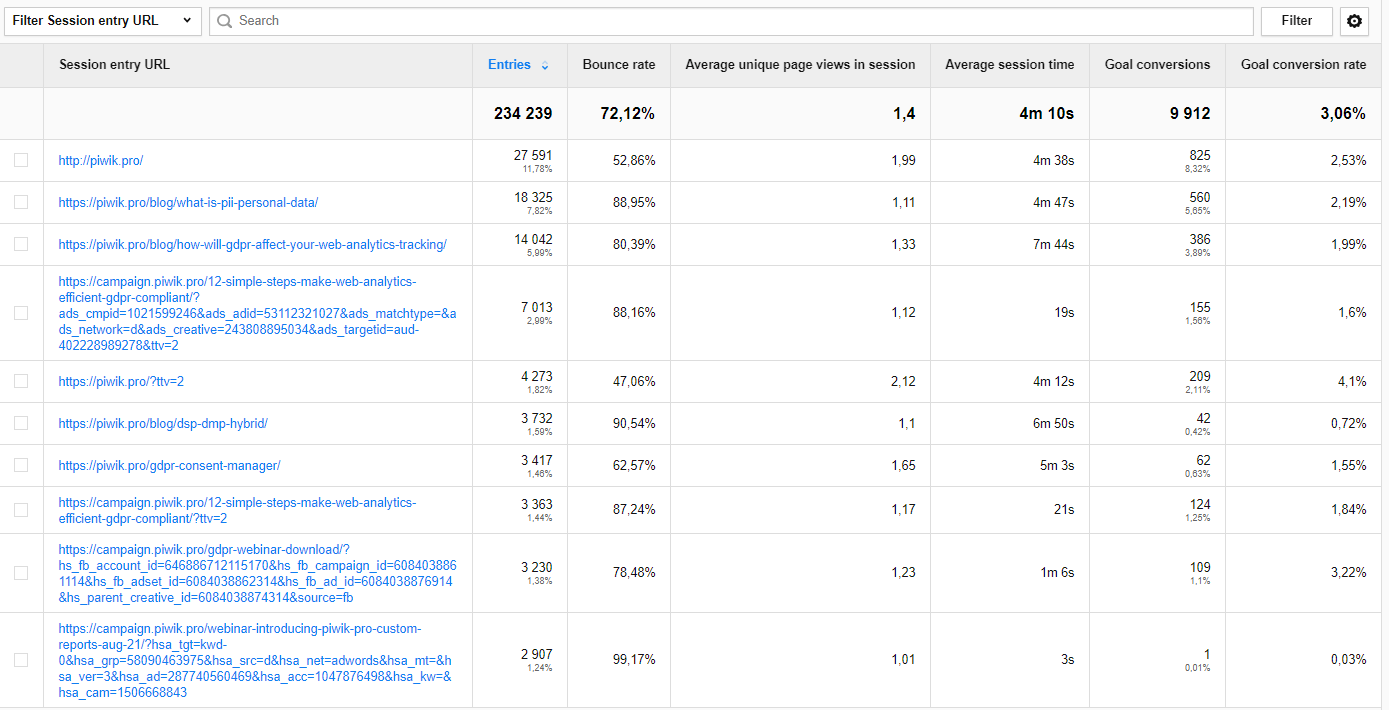Sort by Goal conversion rate column
The width and height of the screenshot is (1389, 710).
click(x=1302, y=65)
